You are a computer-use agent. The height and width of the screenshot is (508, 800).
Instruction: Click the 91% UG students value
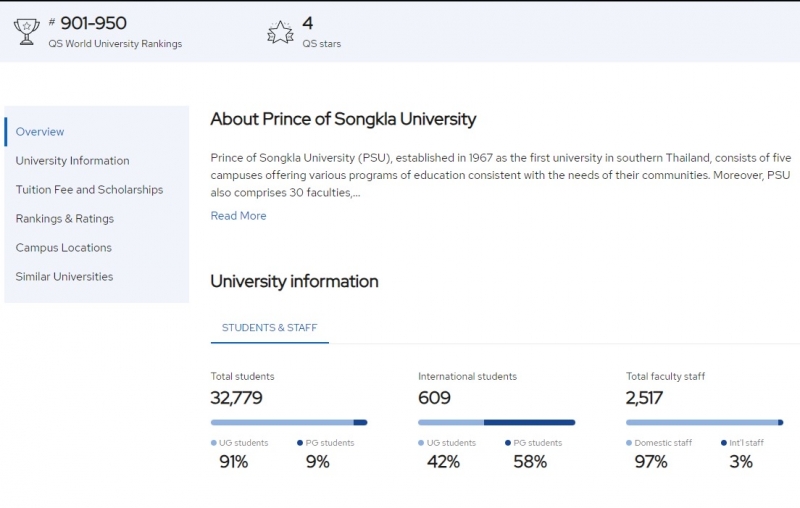233,462
